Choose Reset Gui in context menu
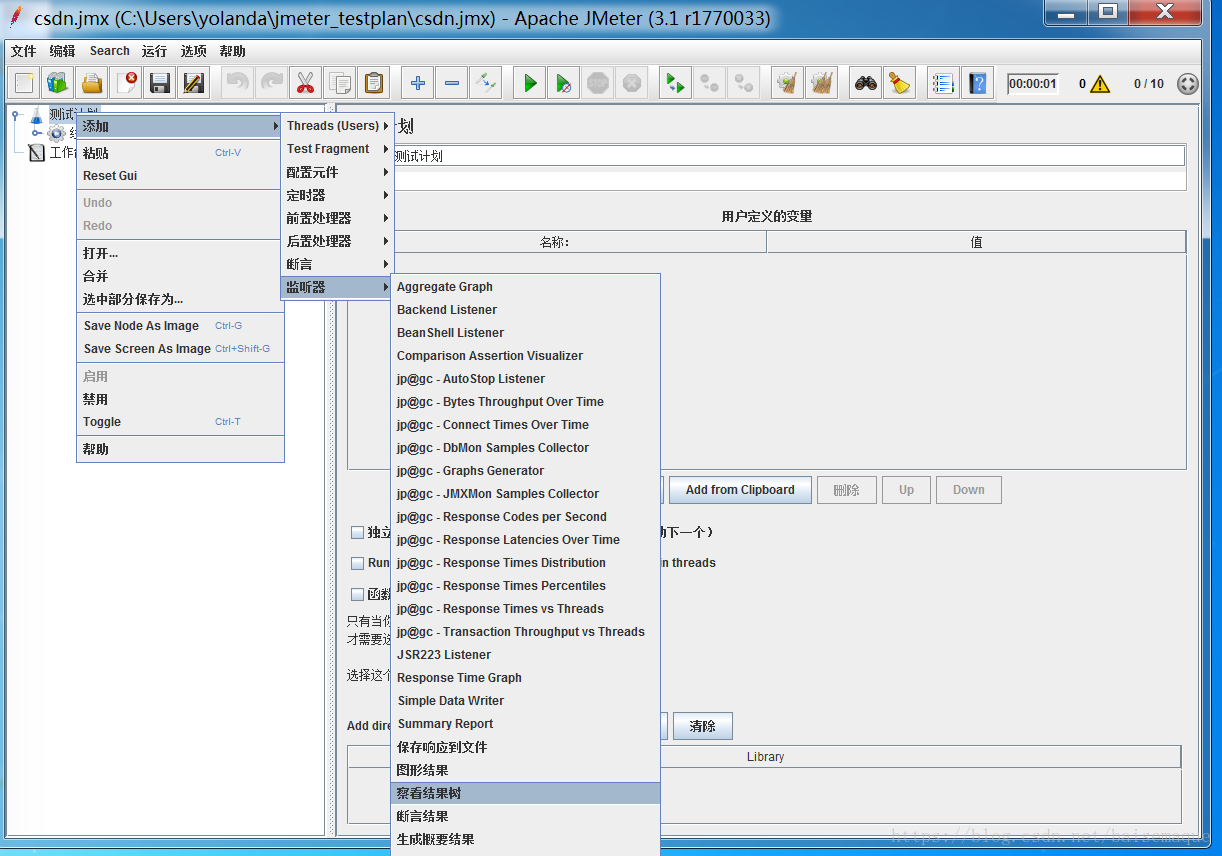Screen dimensions: 1222x856 [180, 176]
